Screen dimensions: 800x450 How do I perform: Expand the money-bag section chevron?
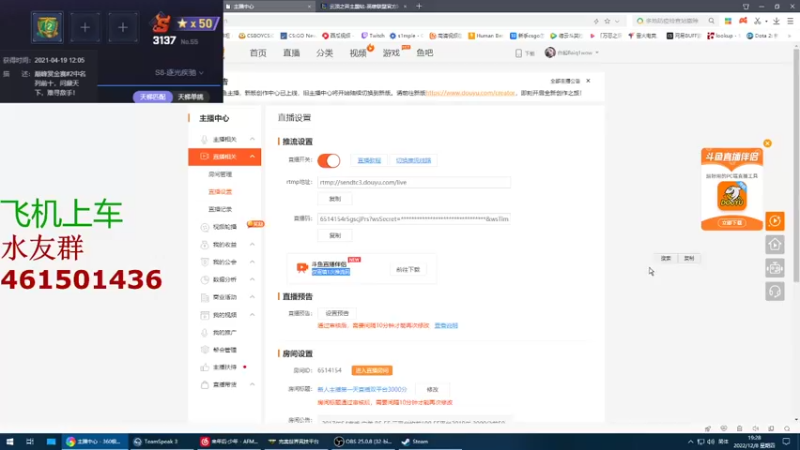(x=252, y=245)
